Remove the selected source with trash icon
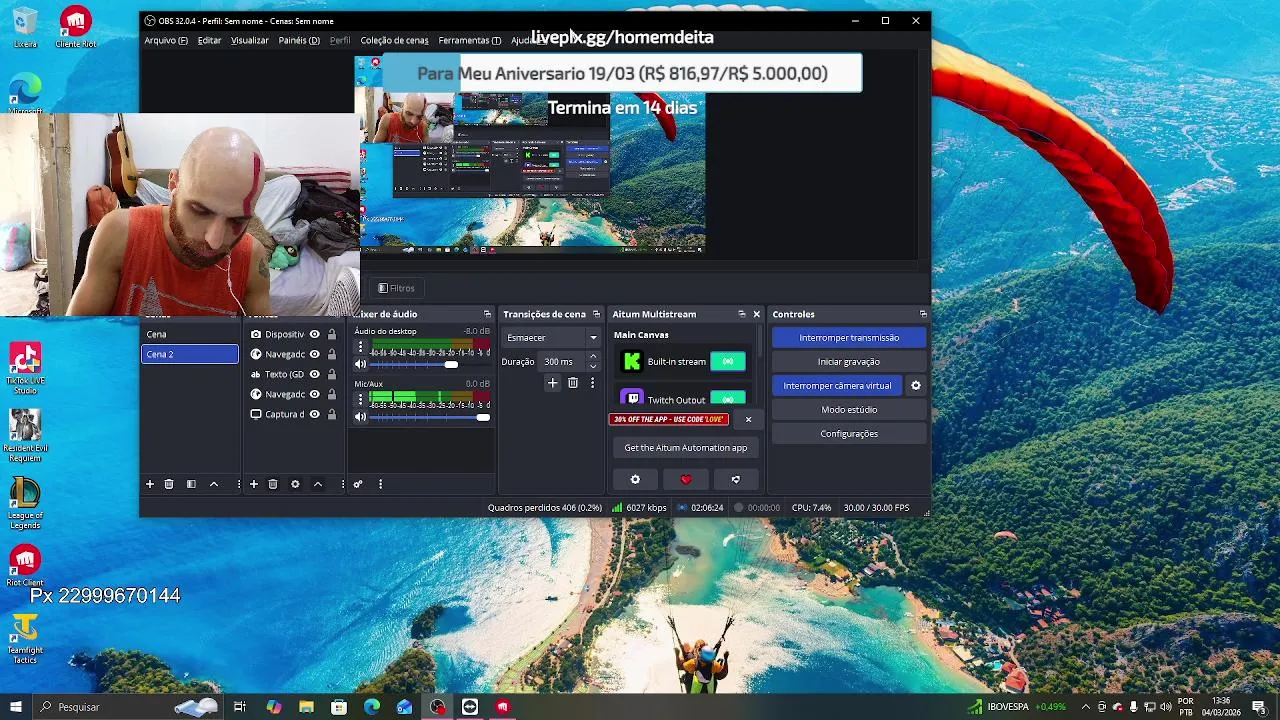 [273, 484]
